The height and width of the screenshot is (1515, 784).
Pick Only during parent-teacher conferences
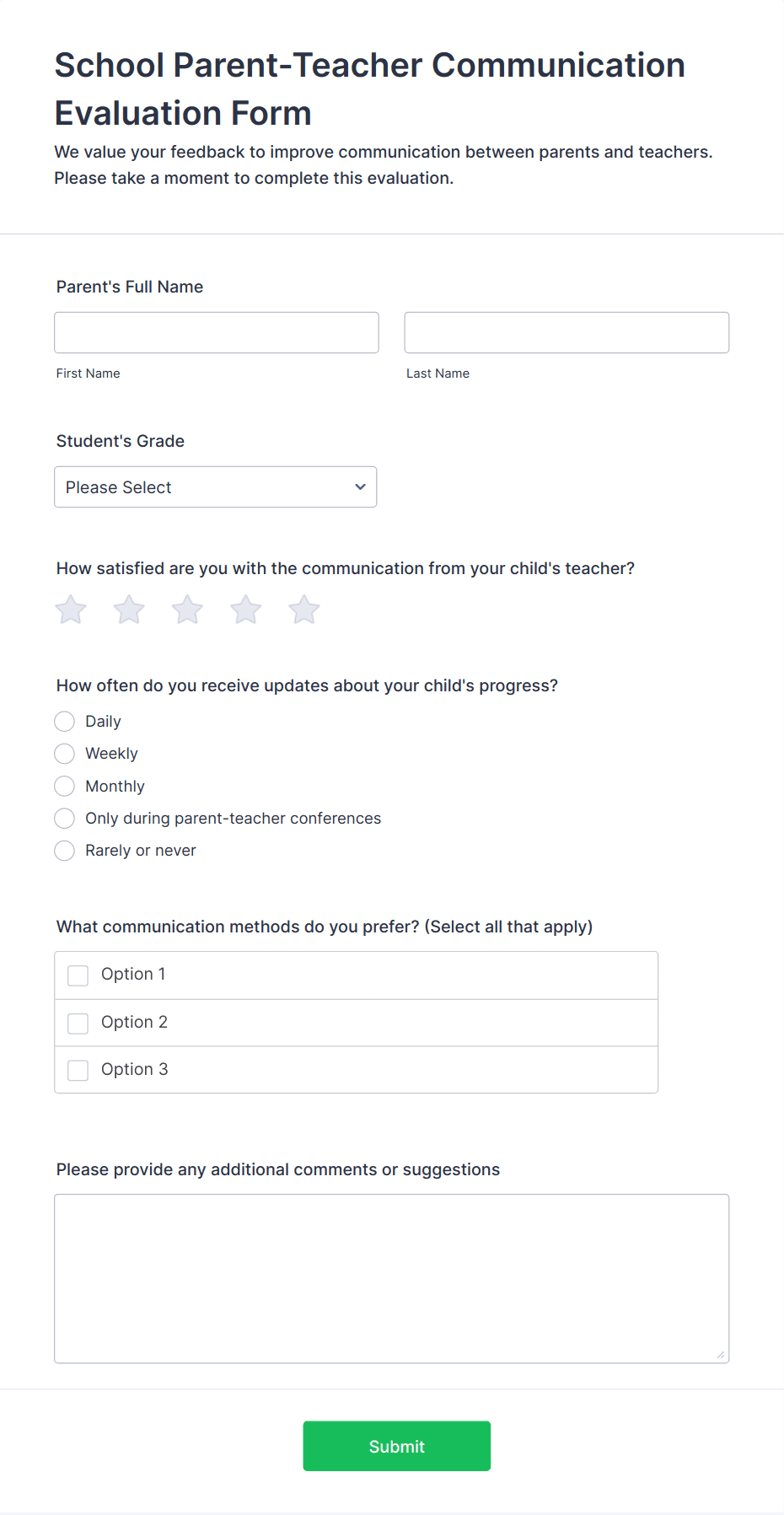[x=64, y=819]
